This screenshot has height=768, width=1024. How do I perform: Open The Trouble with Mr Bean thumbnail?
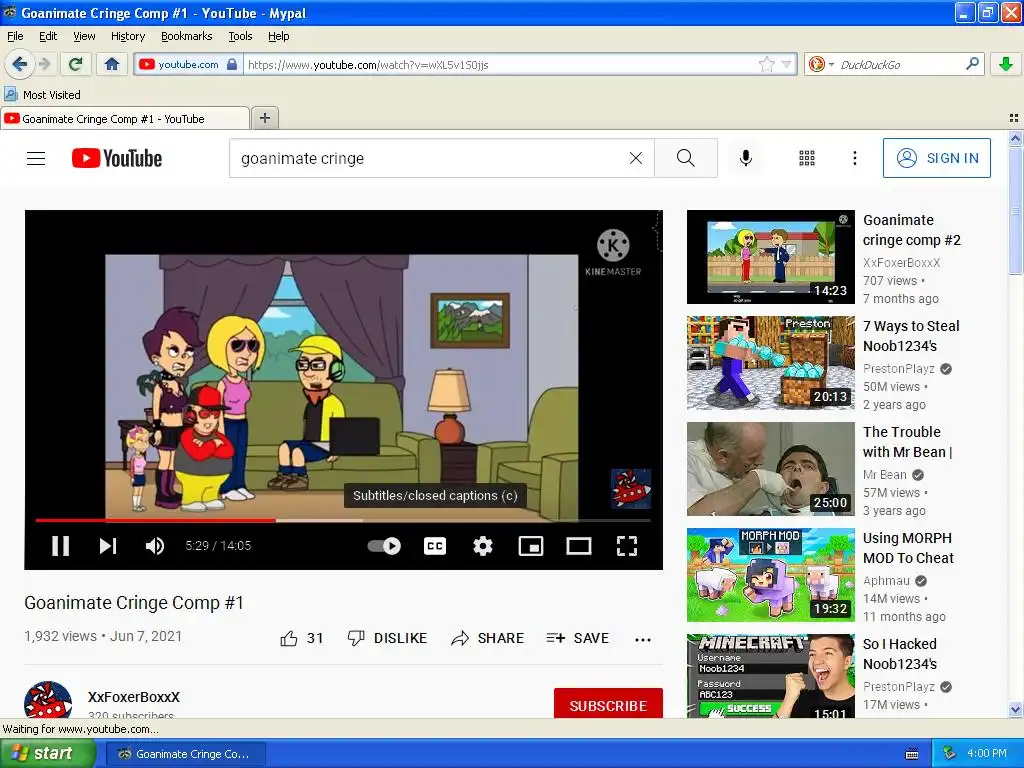coord(771,469)
